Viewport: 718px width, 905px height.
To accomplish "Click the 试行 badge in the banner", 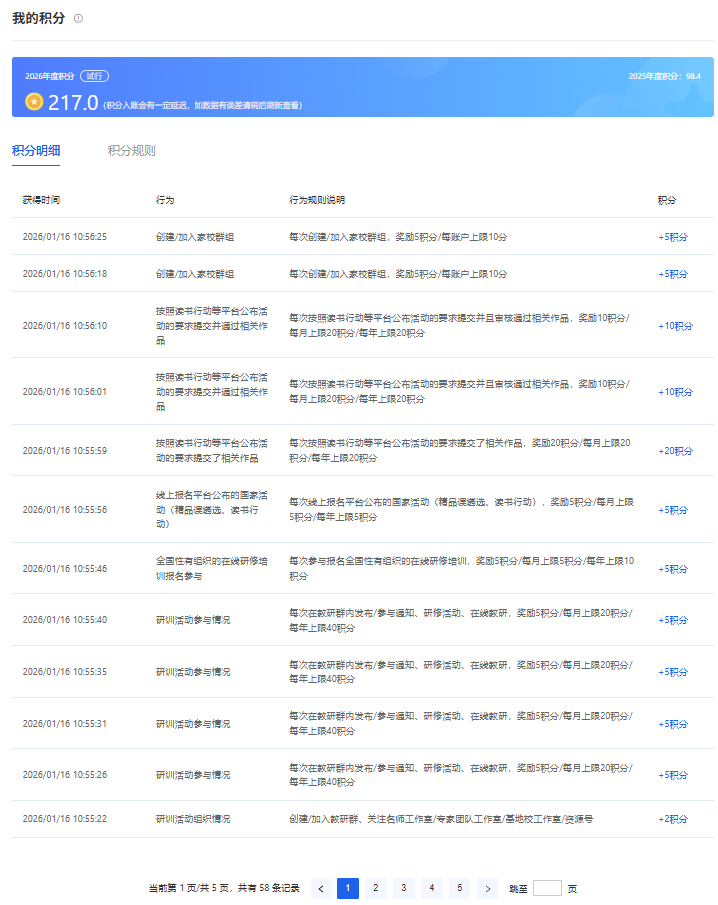I will coord(95,76).
